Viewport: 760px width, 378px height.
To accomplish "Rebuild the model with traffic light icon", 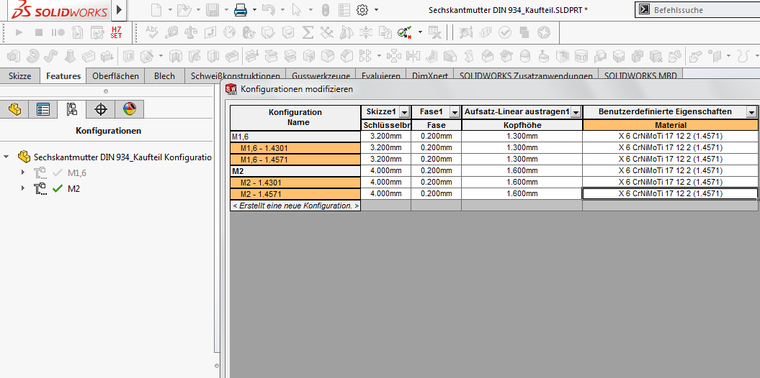I will point(326,10).
